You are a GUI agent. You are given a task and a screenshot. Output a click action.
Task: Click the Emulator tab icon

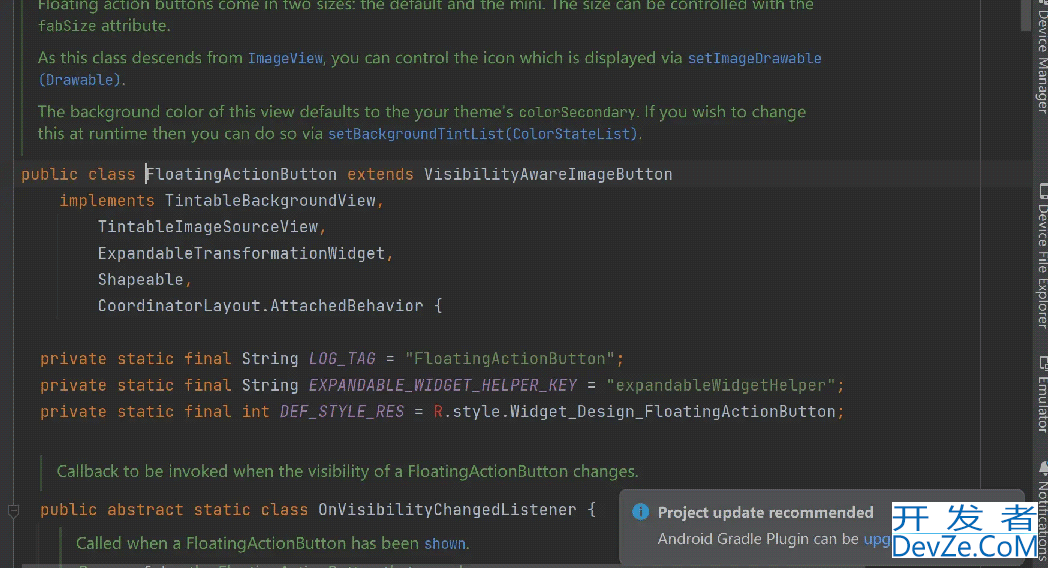click(1043, 363)
